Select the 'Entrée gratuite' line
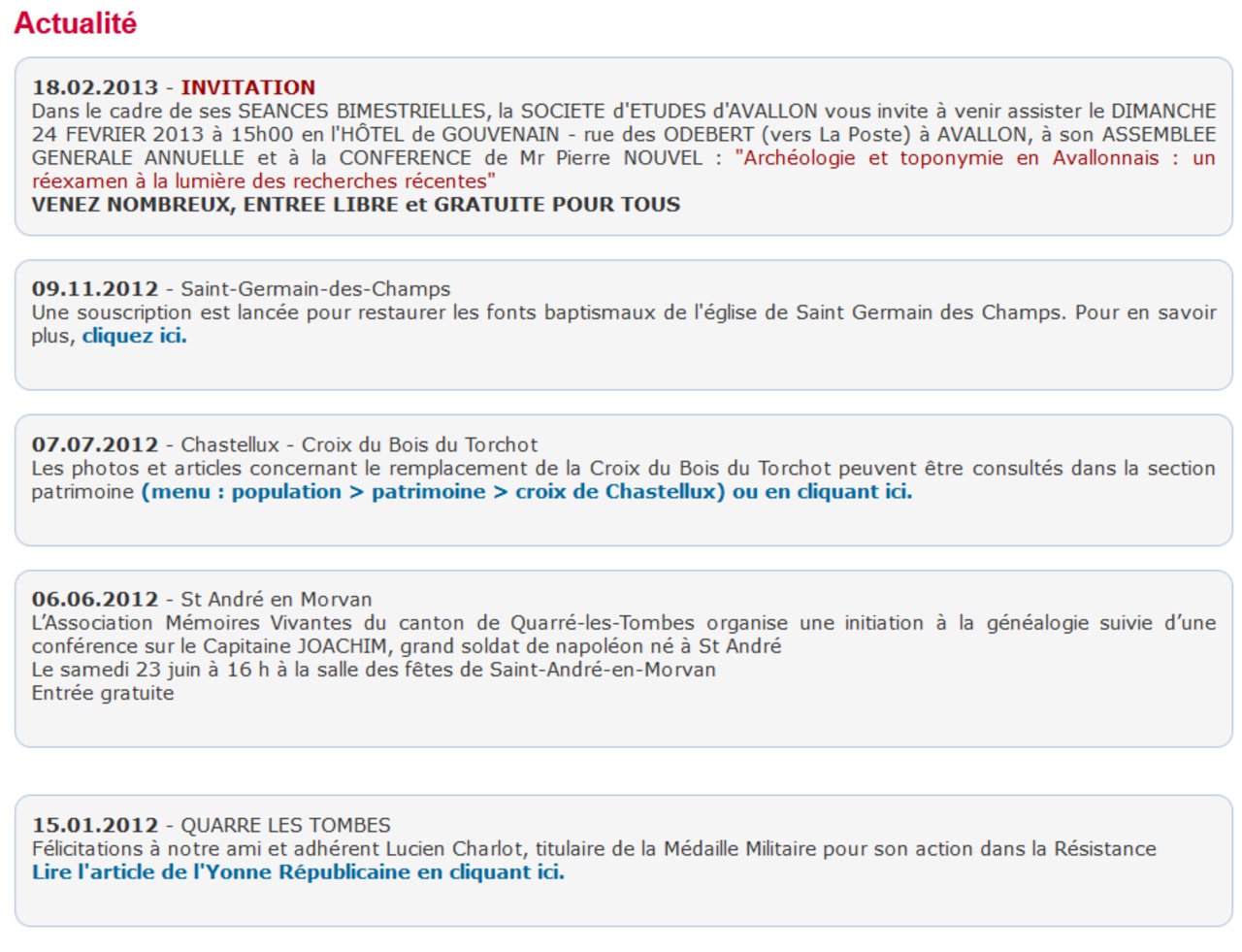The image size is (1242, 952). tap(103, 693)
